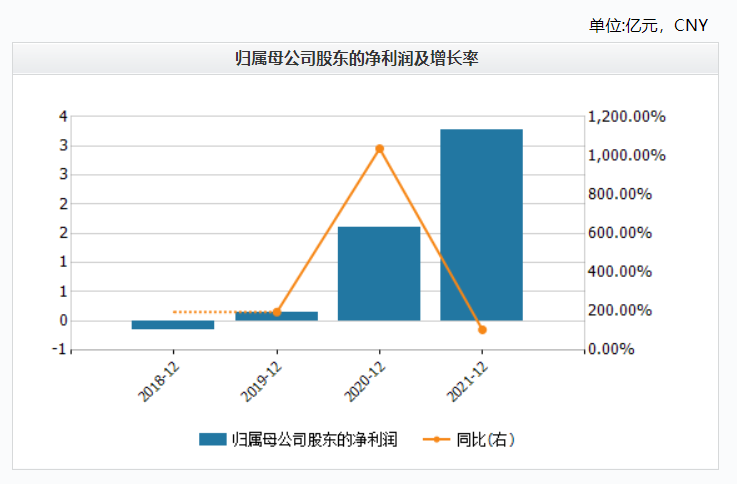Click the blue legend swatch for 归属母公司股东的净利润
737x484 pixels.
click(x=213, y=439)
